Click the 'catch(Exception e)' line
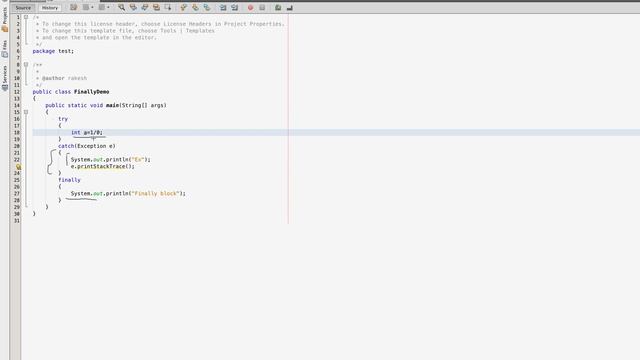This screenshot has width=640, height=360. click(x=87, y=146)
